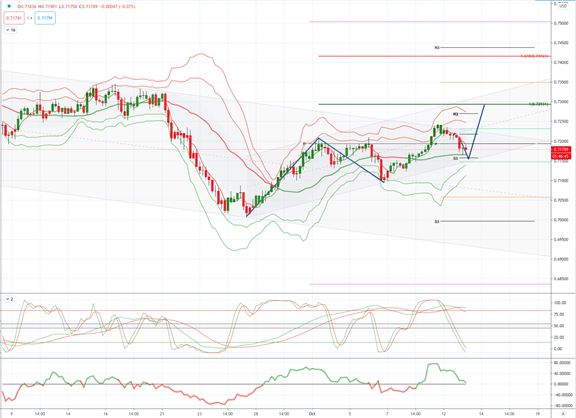Select the lower S3 pivot label near 0.70000

pyautogui.click(x=437, y=222)
